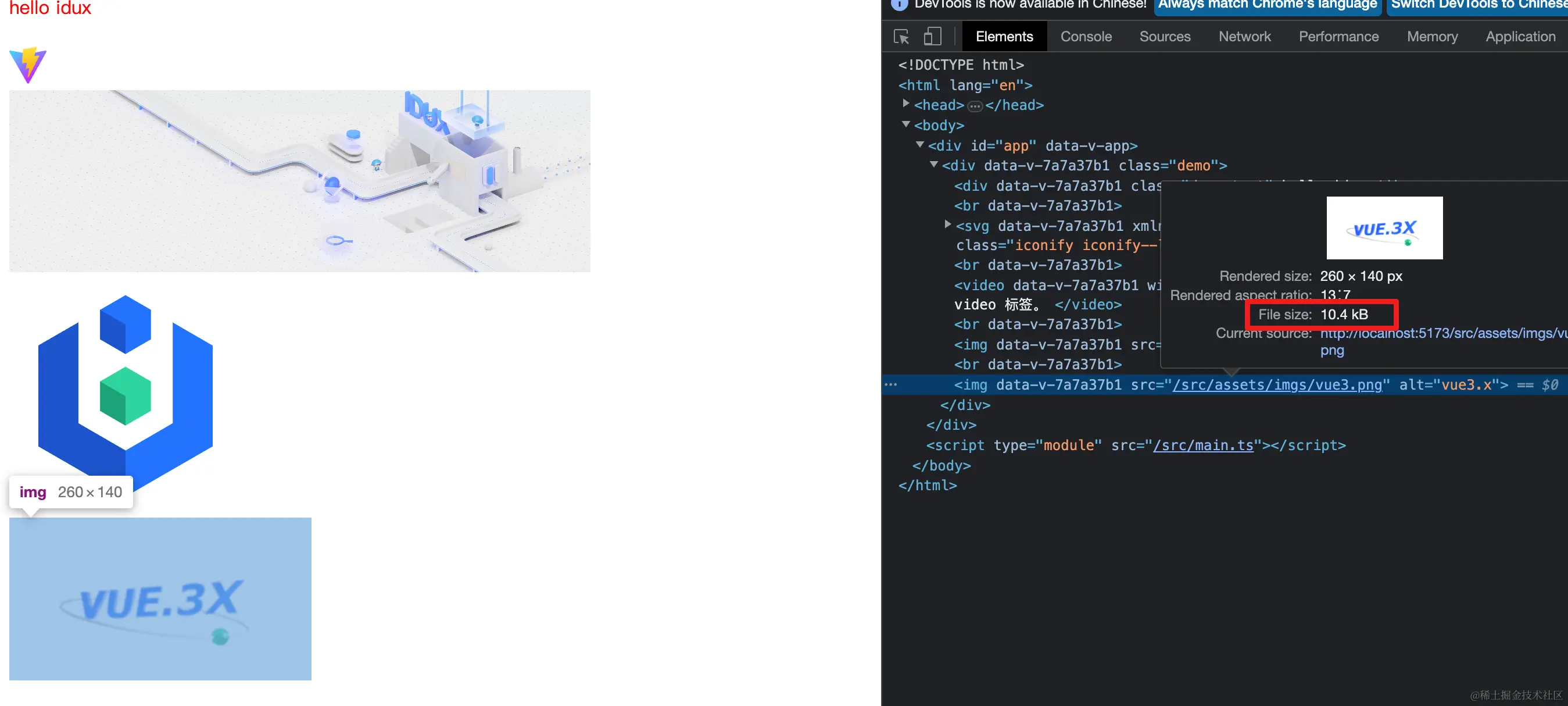
Task: Click the VUE.3X preview thumbnail in tooltip
Action: 1384,228
